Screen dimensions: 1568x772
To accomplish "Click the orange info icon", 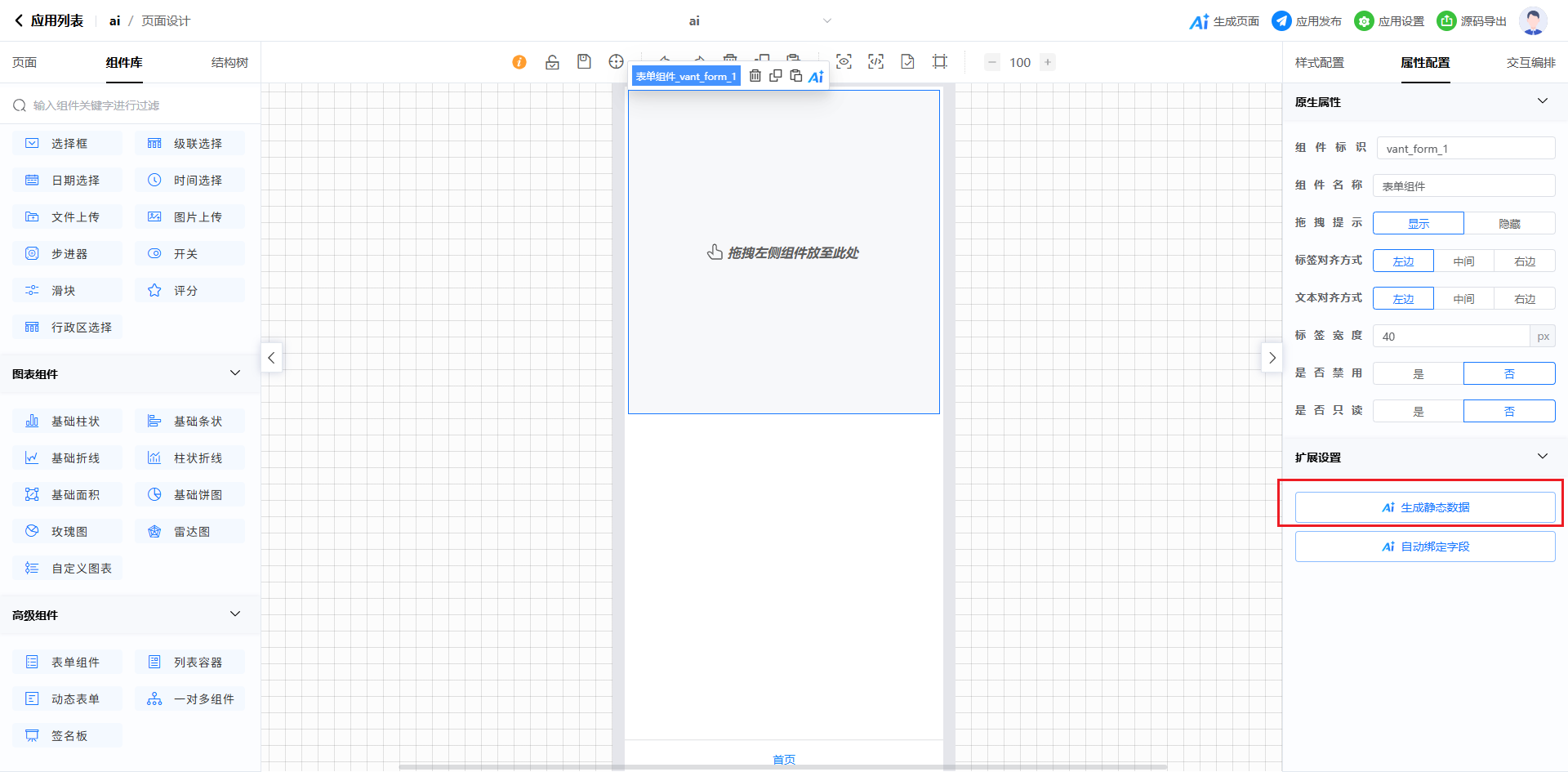I will point(519,62).
